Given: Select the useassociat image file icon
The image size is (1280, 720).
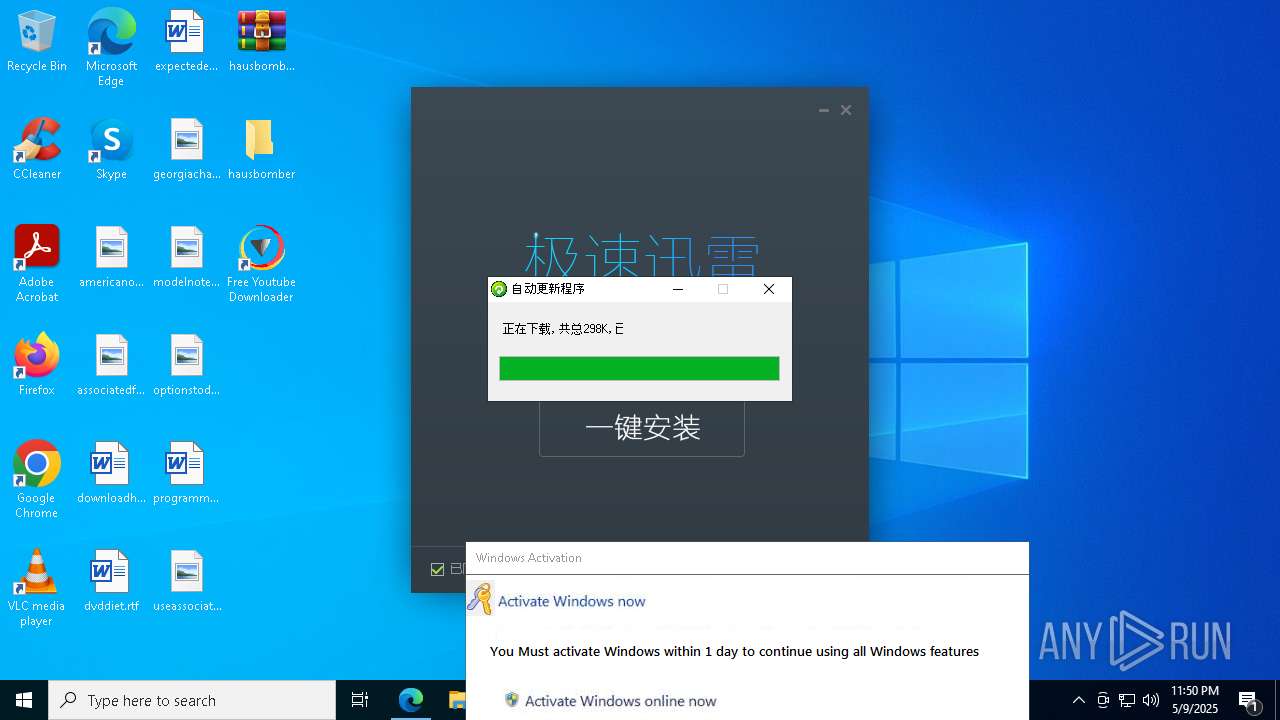Looking at the screenshot, I should (x=186, y=582).
